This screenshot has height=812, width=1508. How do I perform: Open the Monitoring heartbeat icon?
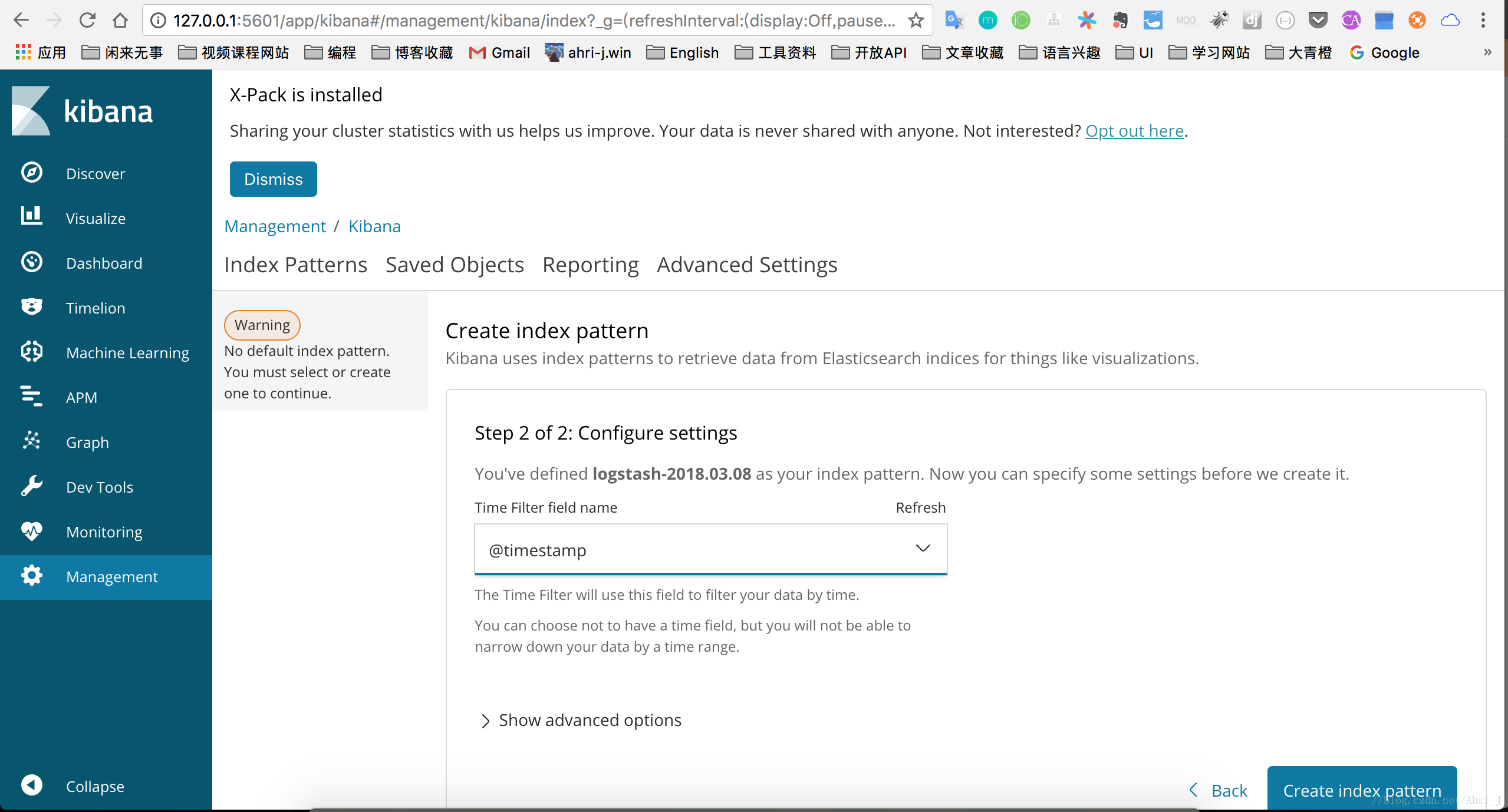click(x=32, y=531)
